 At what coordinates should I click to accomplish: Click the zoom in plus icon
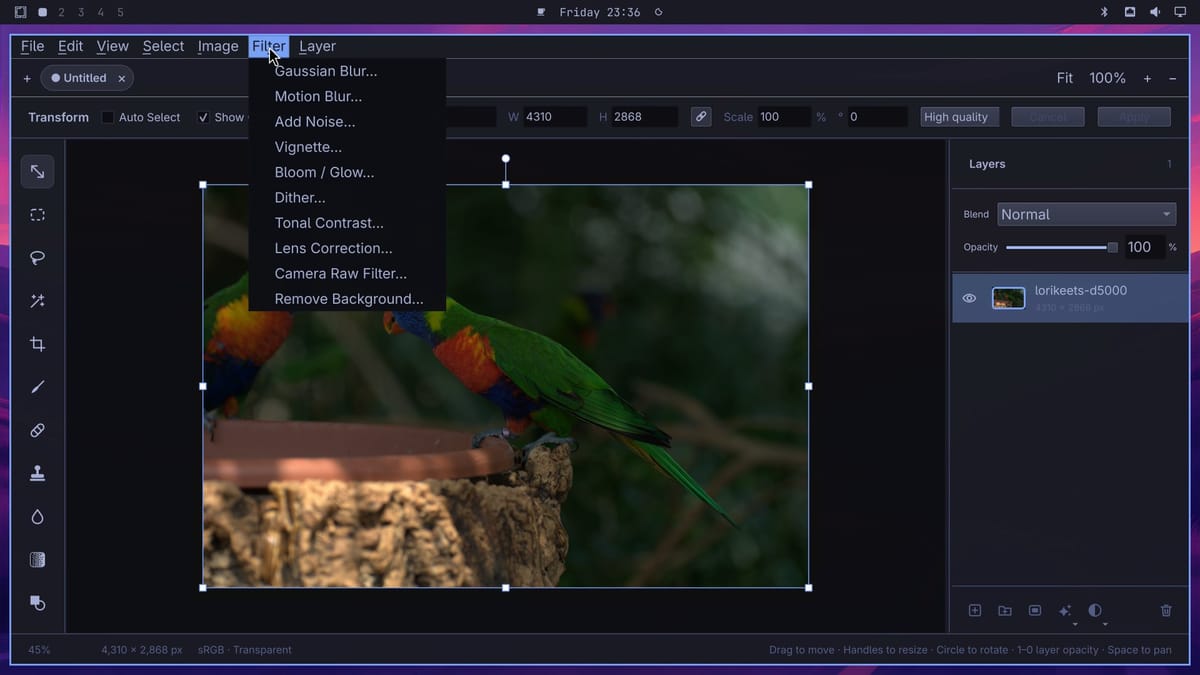pyautogui.click(x=1147, y=78)
